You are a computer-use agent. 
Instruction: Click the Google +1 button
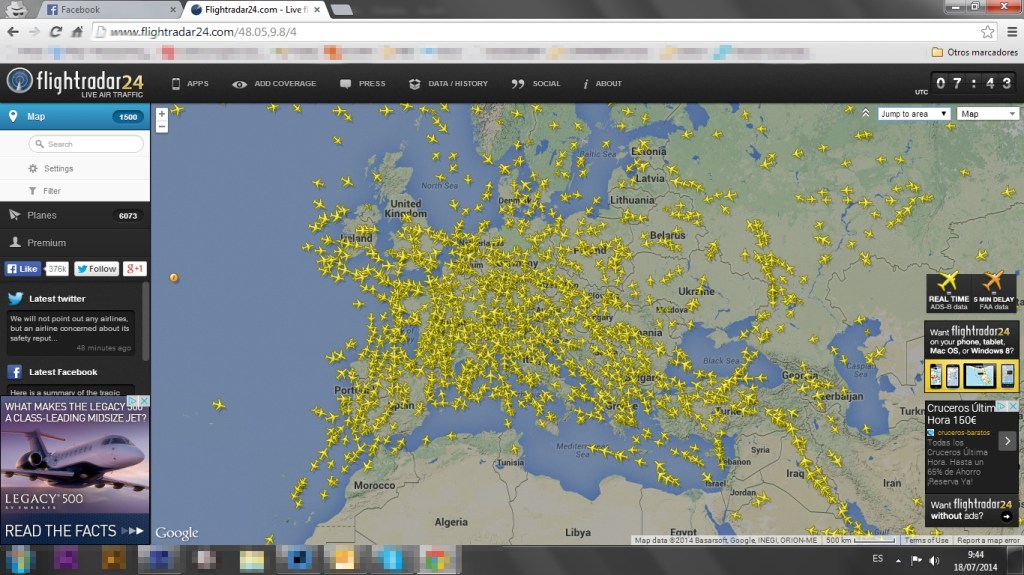(135, 269)
